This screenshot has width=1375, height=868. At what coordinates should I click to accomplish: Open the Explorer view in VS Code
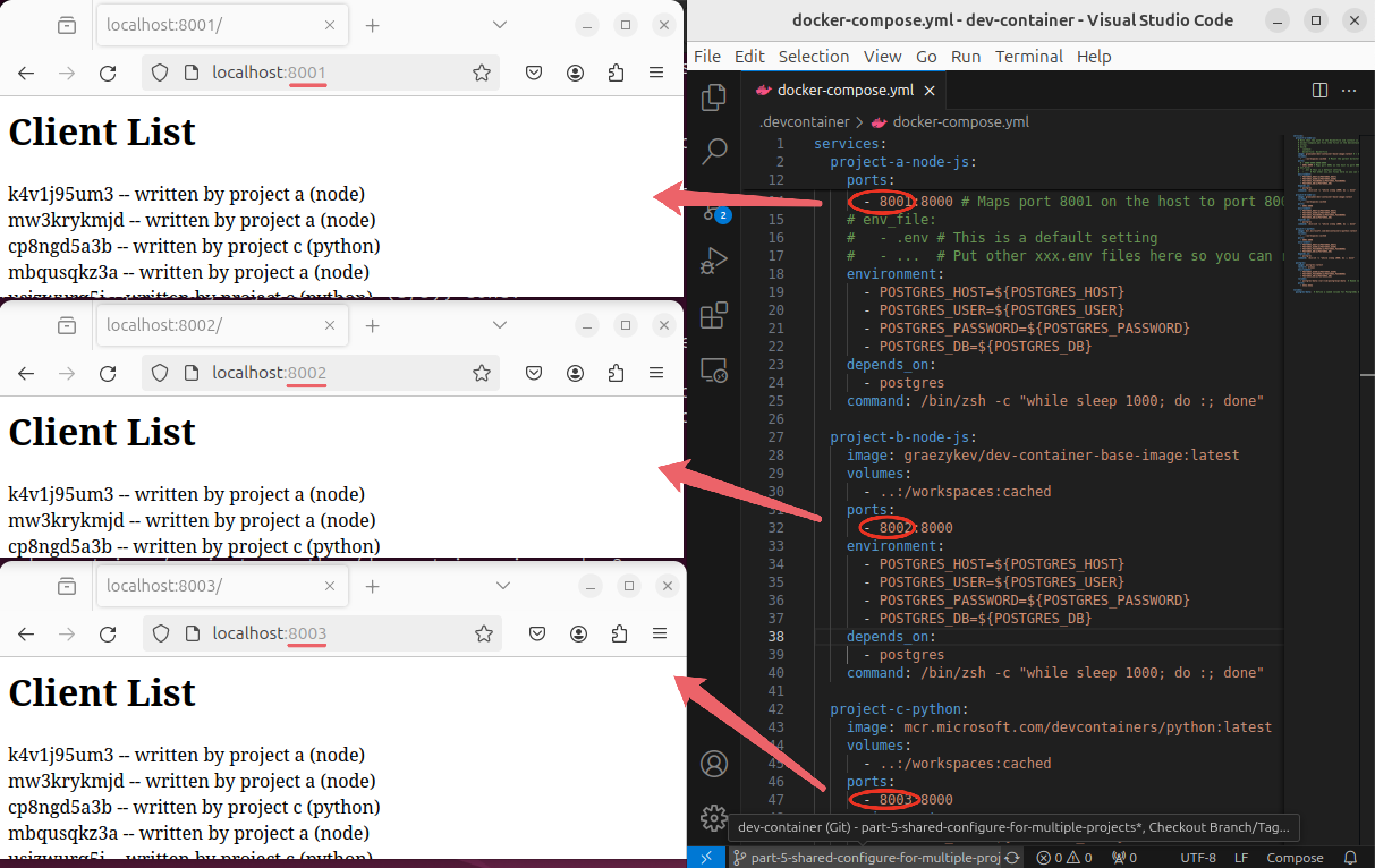713,97
